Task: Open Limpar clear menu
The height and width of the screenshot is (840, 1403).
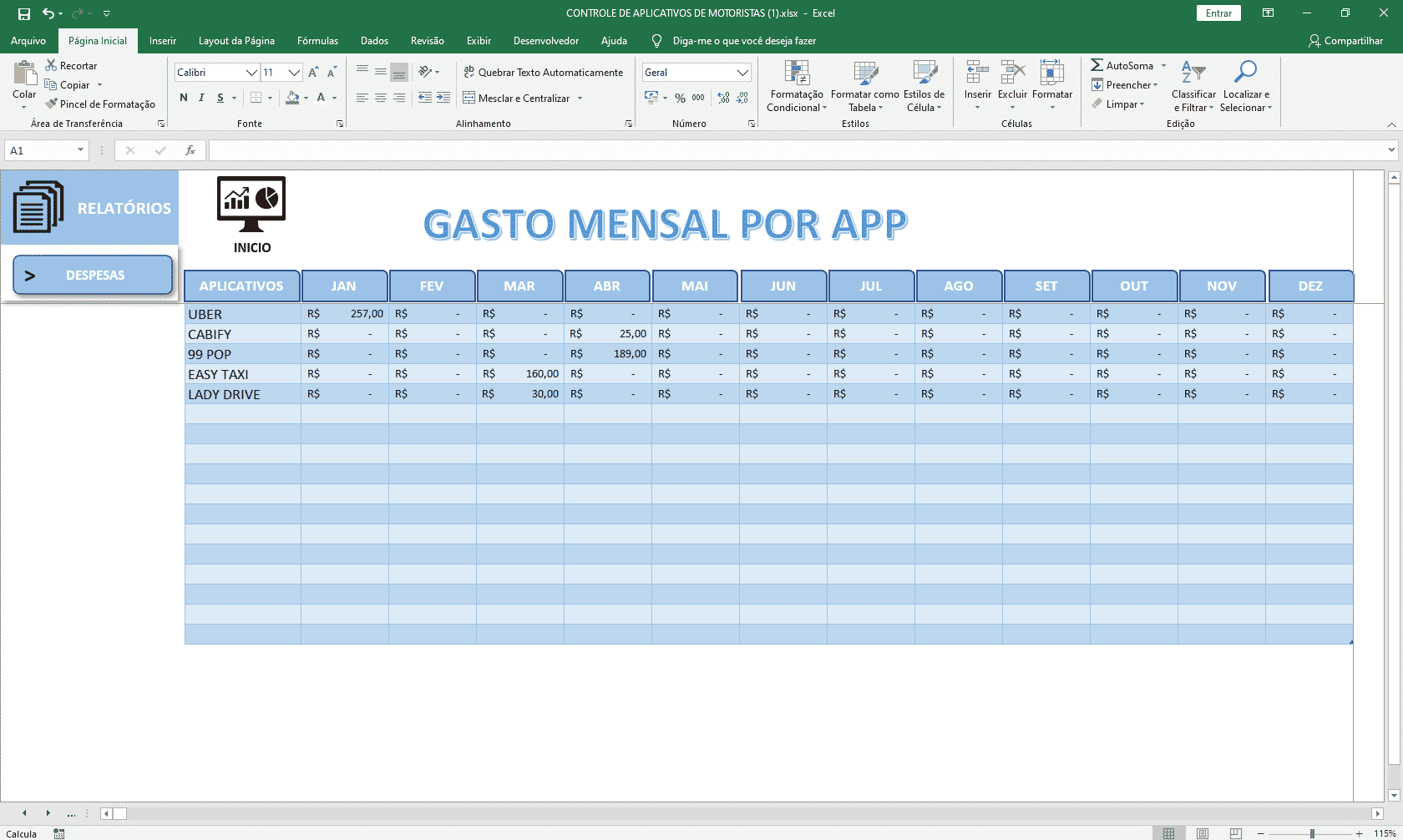Action: [x=1118, y=104]
